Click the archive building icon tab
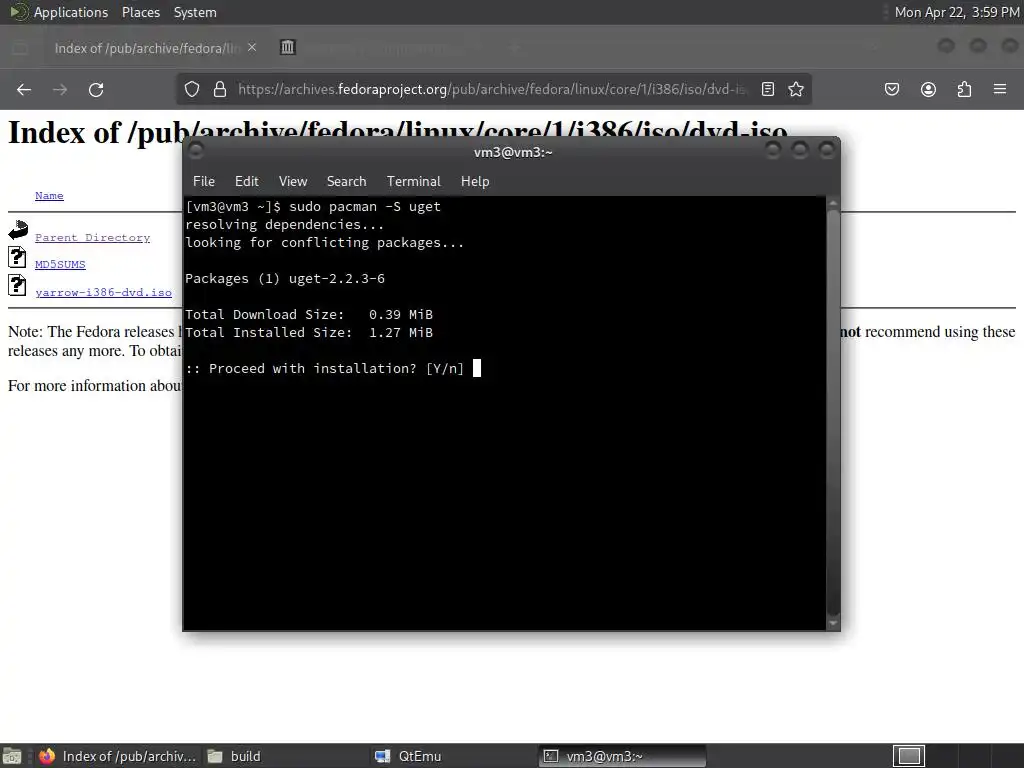This screenshot has width=1024, height=768. pyautogui.click(x=287, y=47)
